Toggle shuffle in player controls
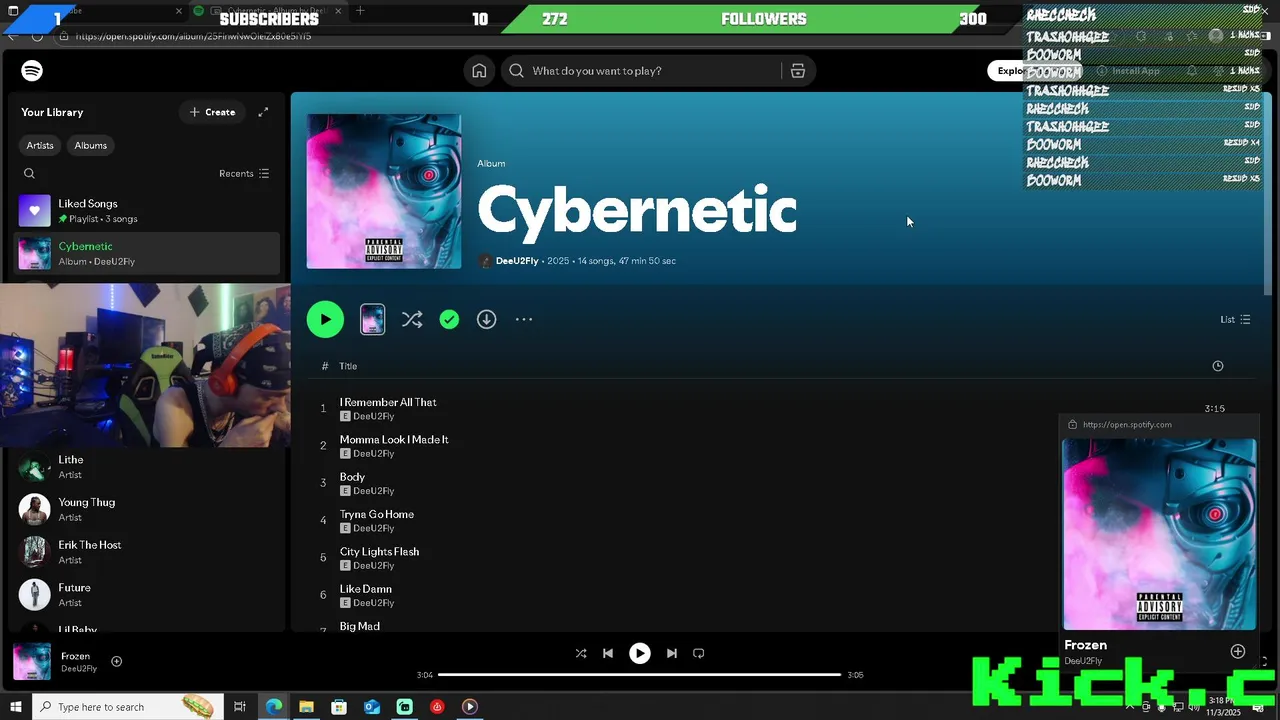 [x=581, y=653]
